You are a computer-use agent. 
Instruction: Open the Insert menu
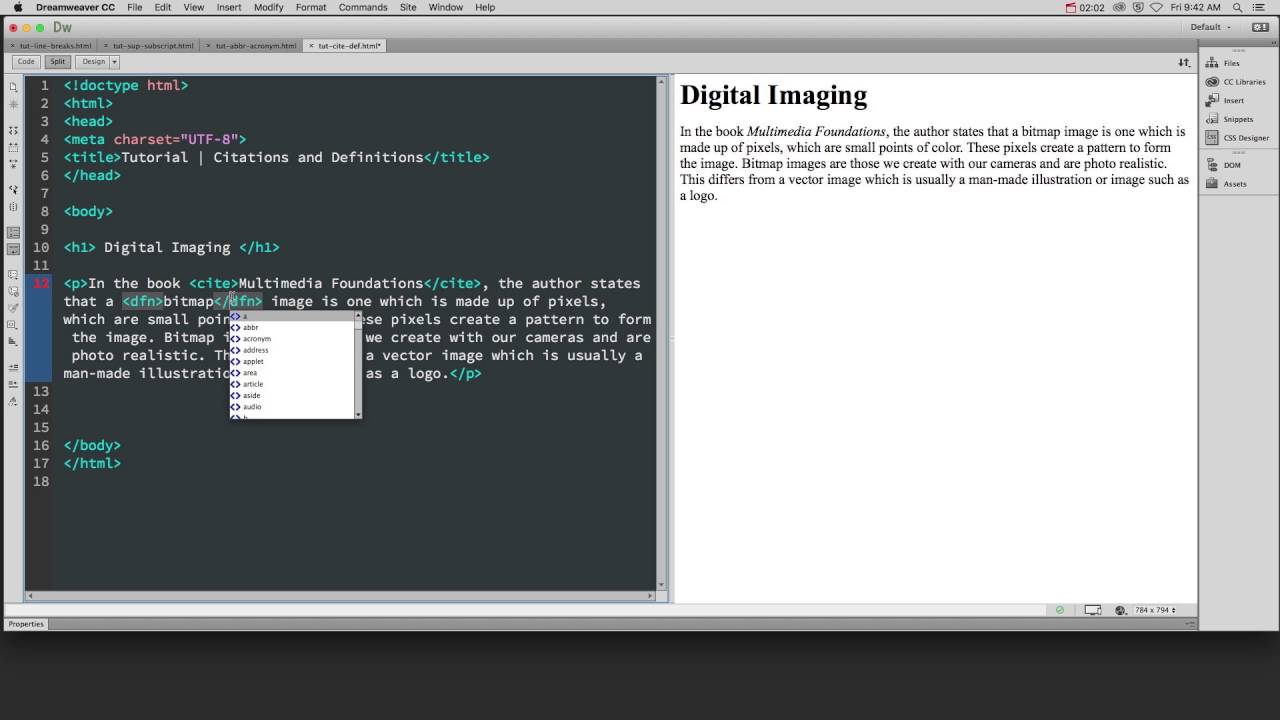click(x=229, y=7)
